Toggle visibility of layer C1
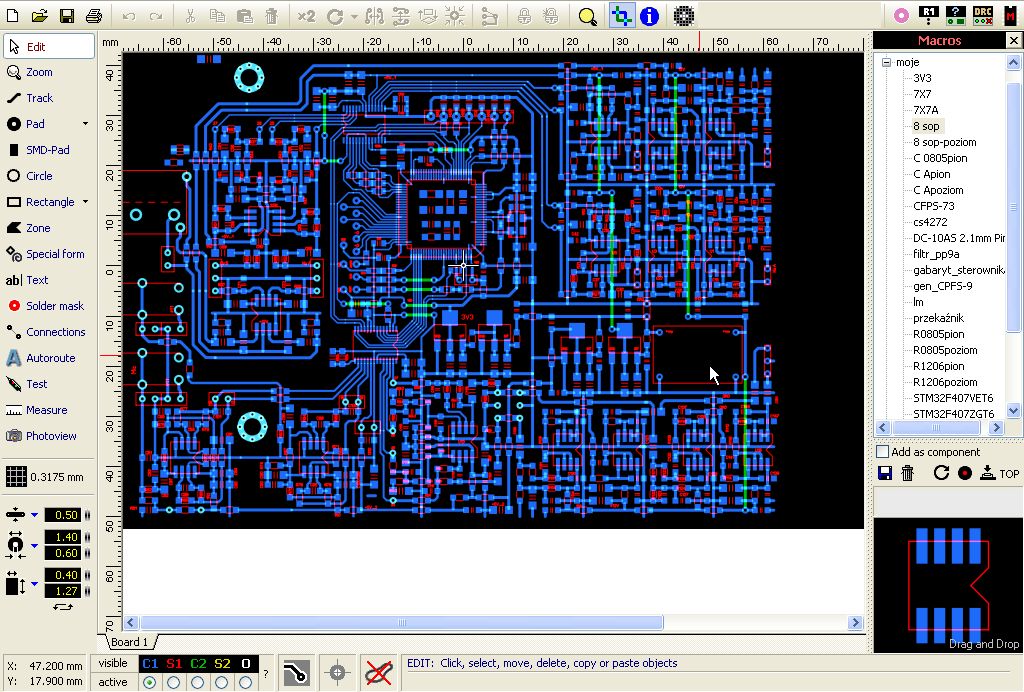The height and width of the screenshot is (692, 1024). click(x=150, y=663)
